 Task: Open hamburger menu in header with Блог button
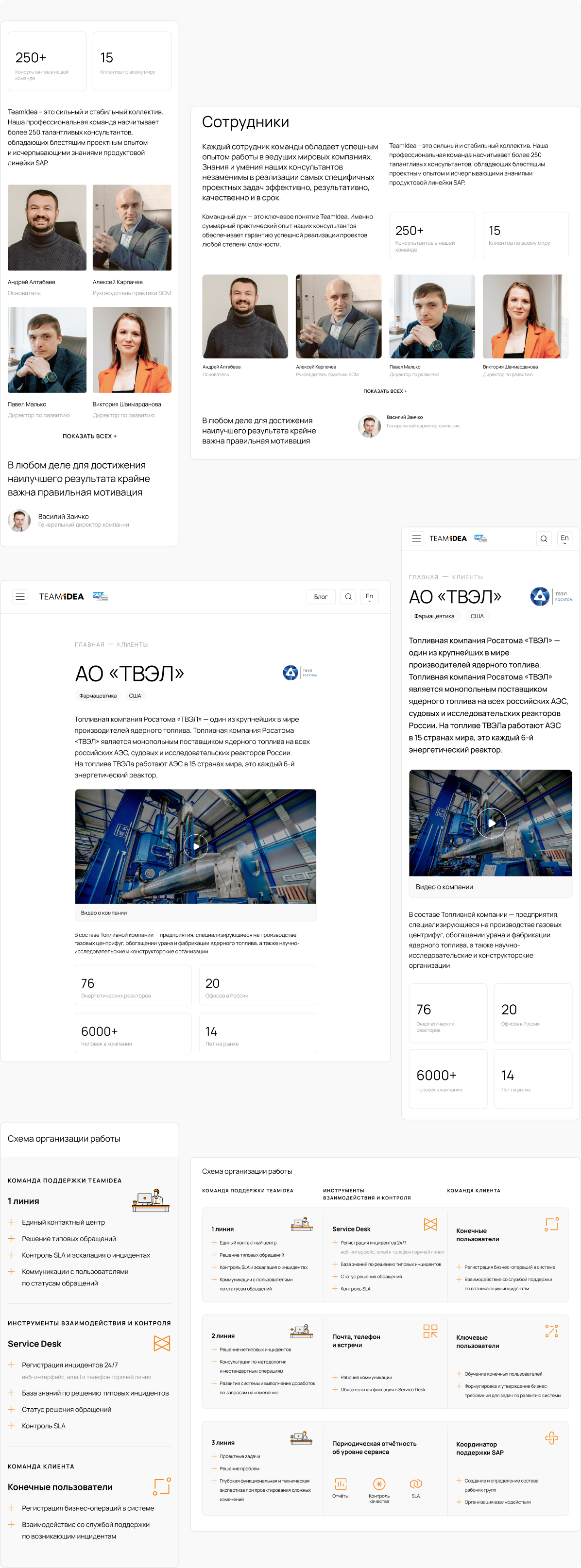[20, 596]
